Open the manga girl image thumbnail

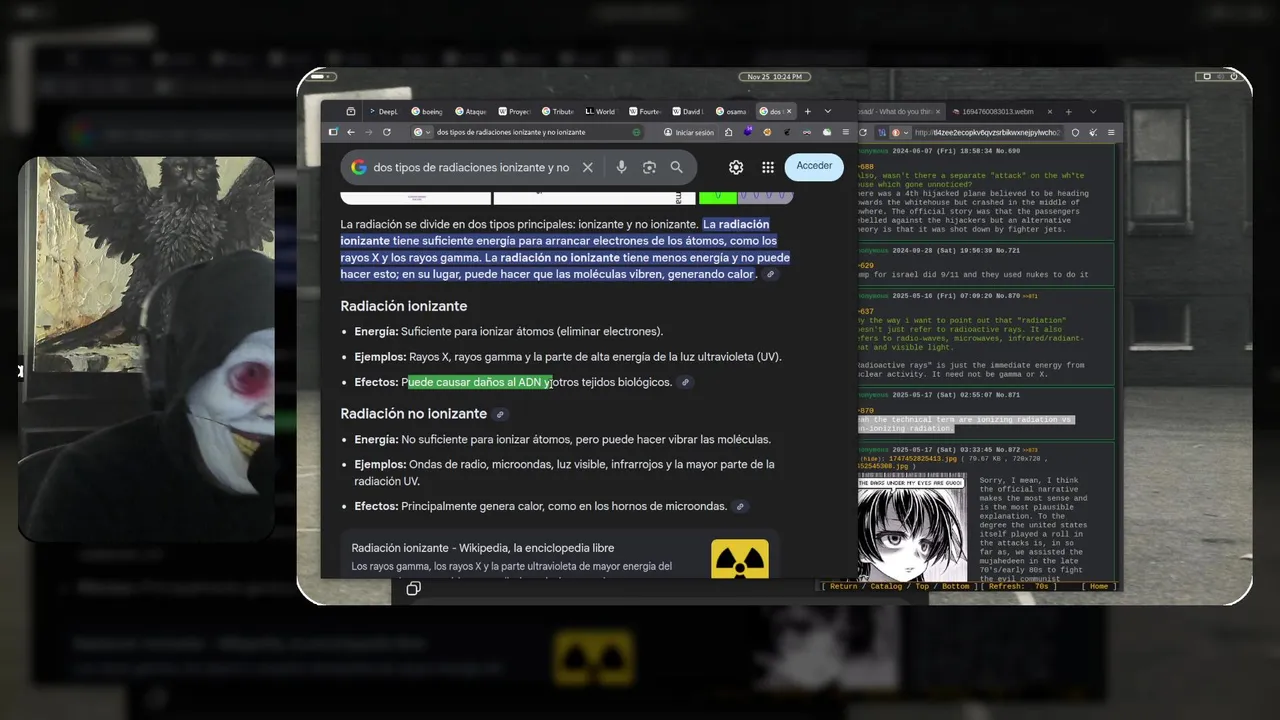pos(912,527)
